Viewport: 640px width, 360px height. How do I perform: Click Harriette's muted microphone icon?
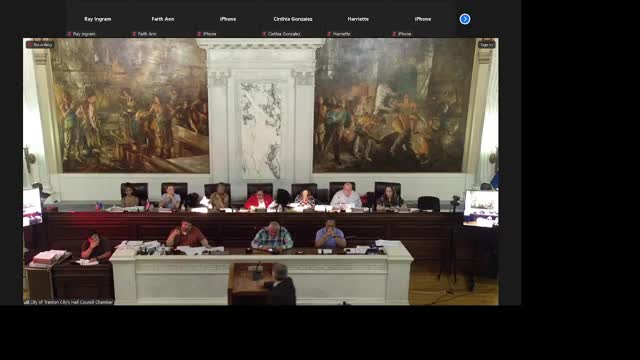point(329,34)
